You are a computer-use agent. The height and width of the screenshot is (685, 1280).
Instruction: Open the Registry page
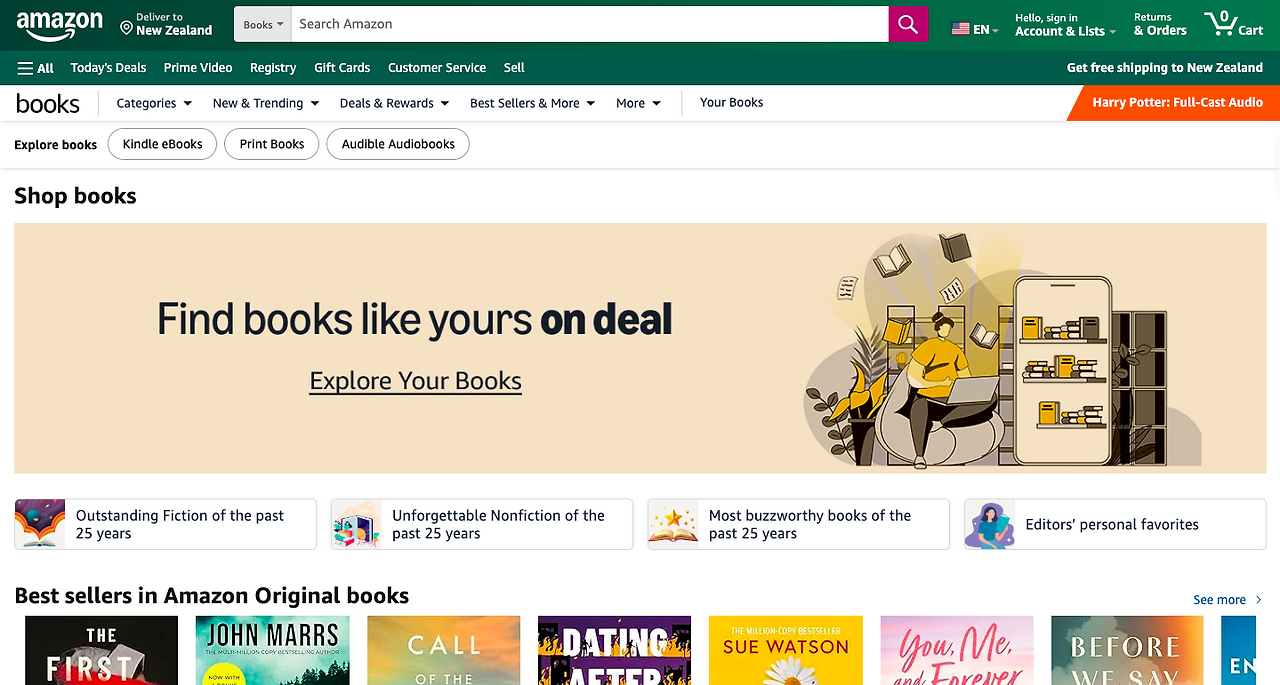click(273, 68)
